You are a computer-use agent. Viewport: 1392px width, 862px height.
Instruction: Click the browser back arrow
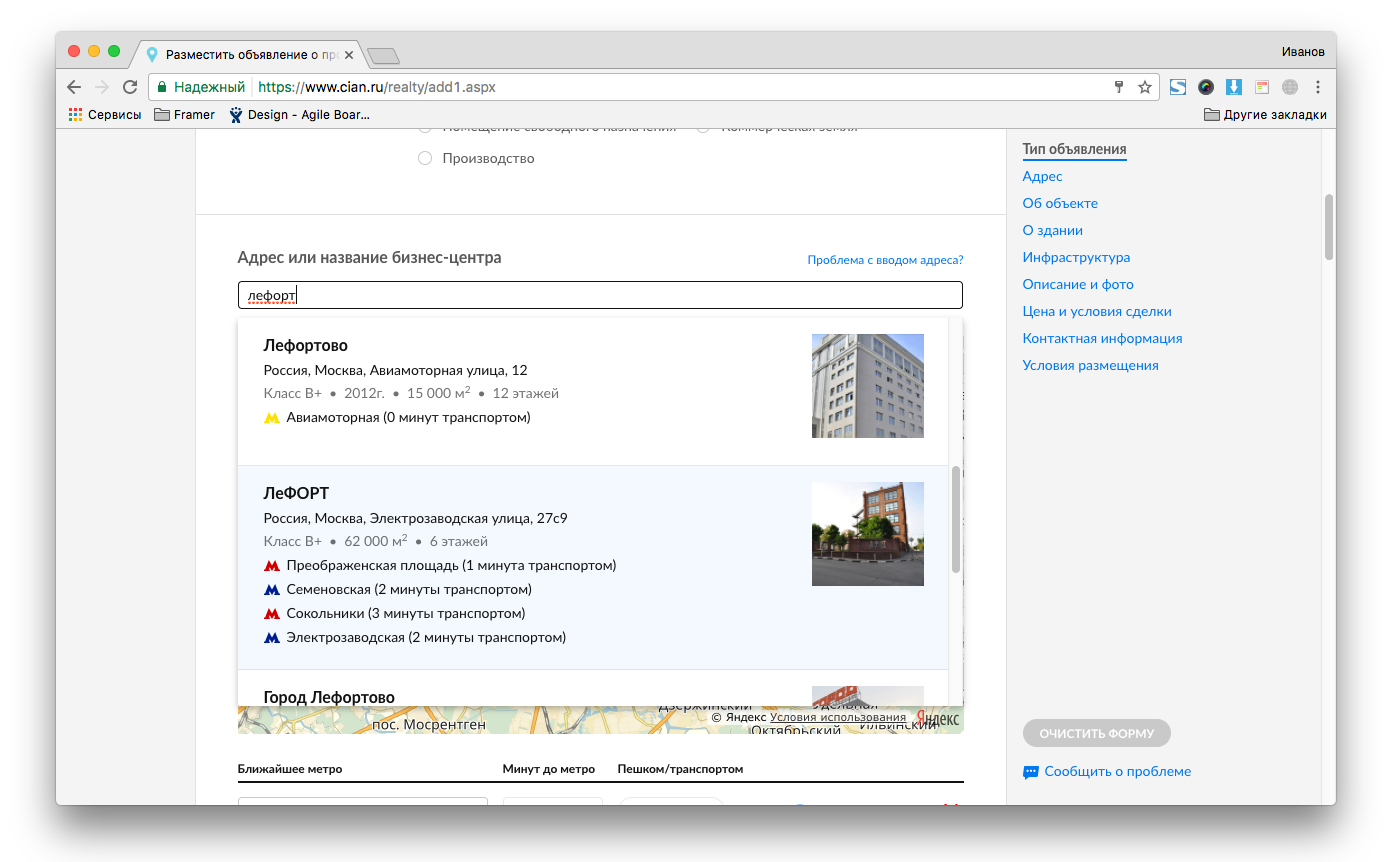(x=74, y=87)
